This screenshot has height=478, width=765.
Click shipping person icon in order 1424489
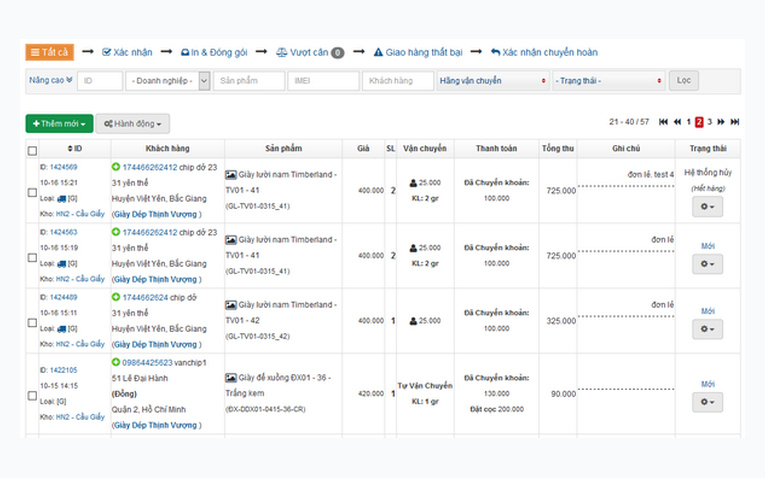coord(413,321)
